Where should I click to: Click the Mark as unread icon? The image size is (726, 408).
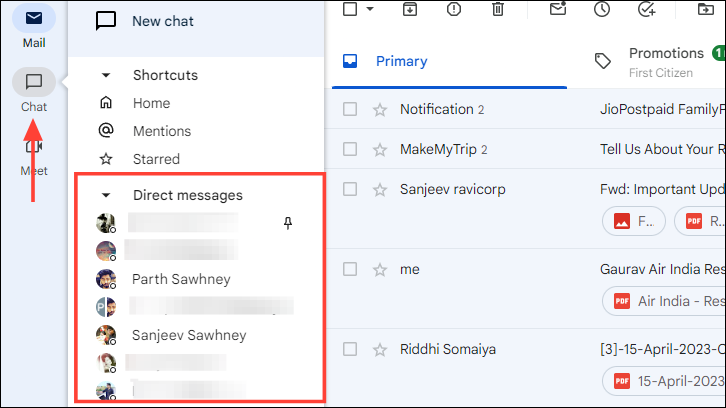[558, 8]
